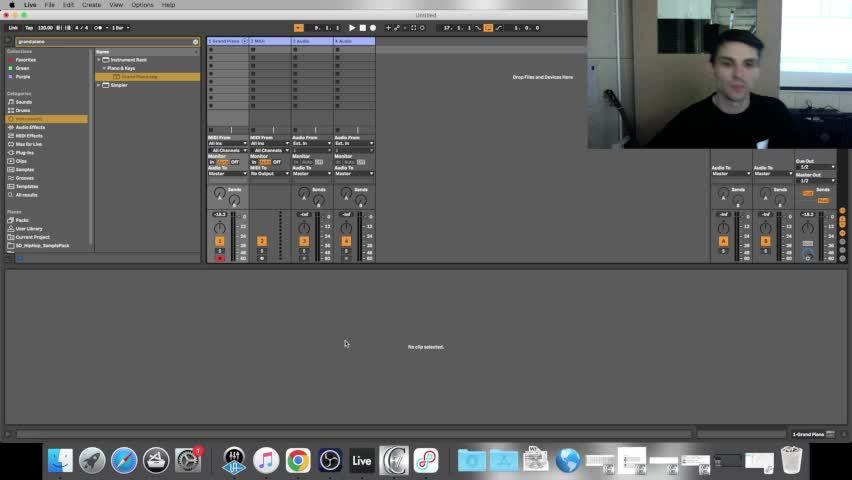Click the 4 / 4 time signature

81,28
